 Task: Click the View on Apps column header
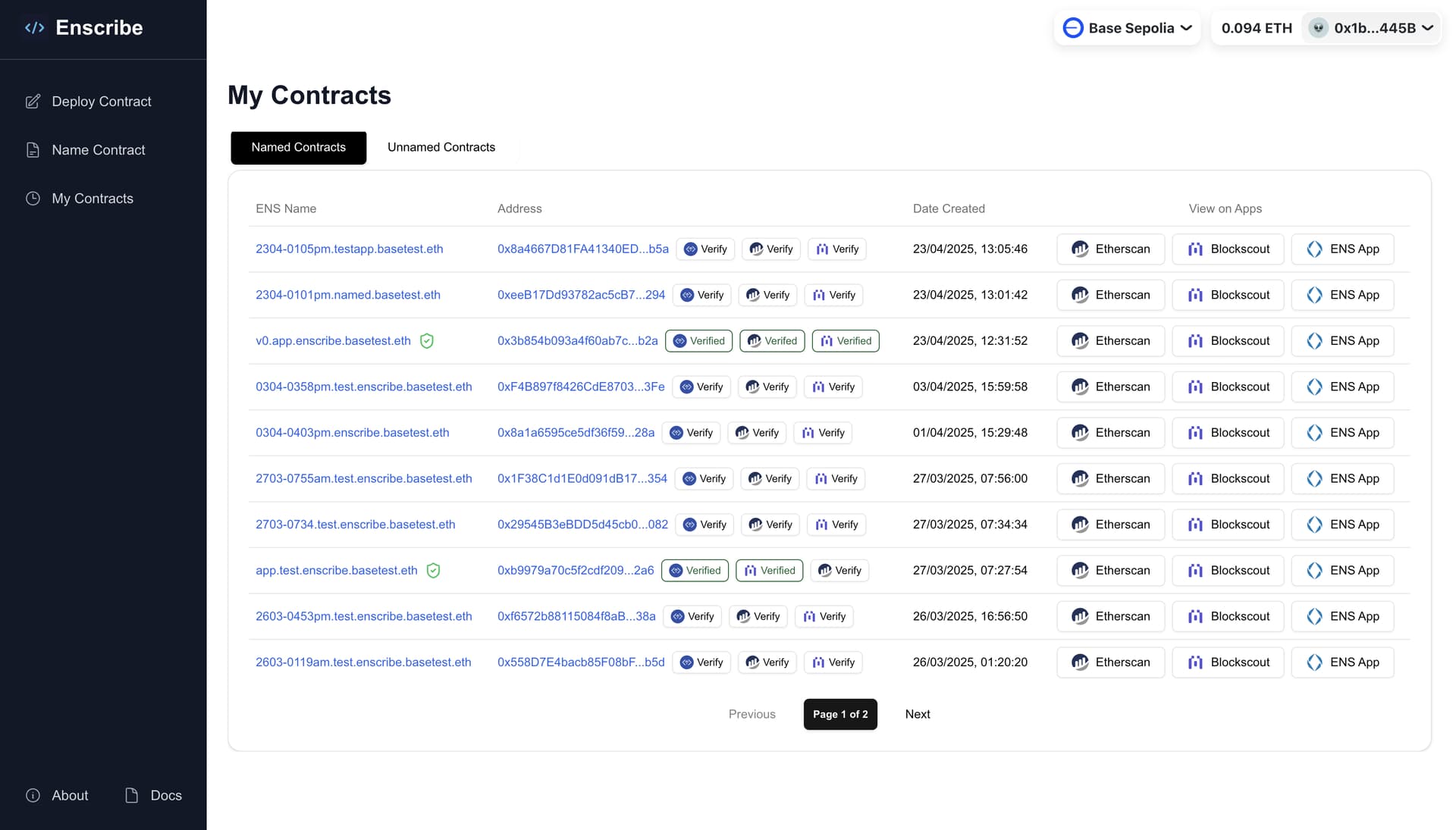pos(1225,208)
